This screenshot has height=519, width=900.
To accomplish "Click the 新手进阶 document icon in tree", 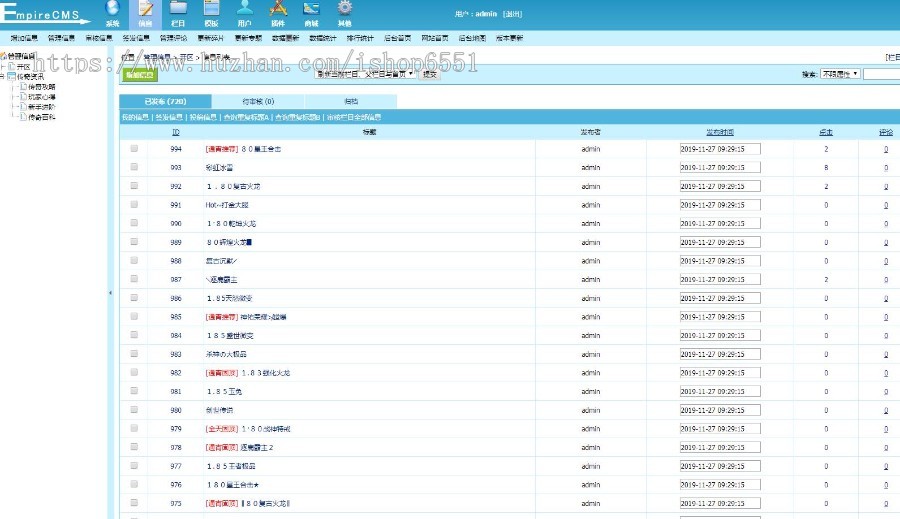I will (24, 106).
